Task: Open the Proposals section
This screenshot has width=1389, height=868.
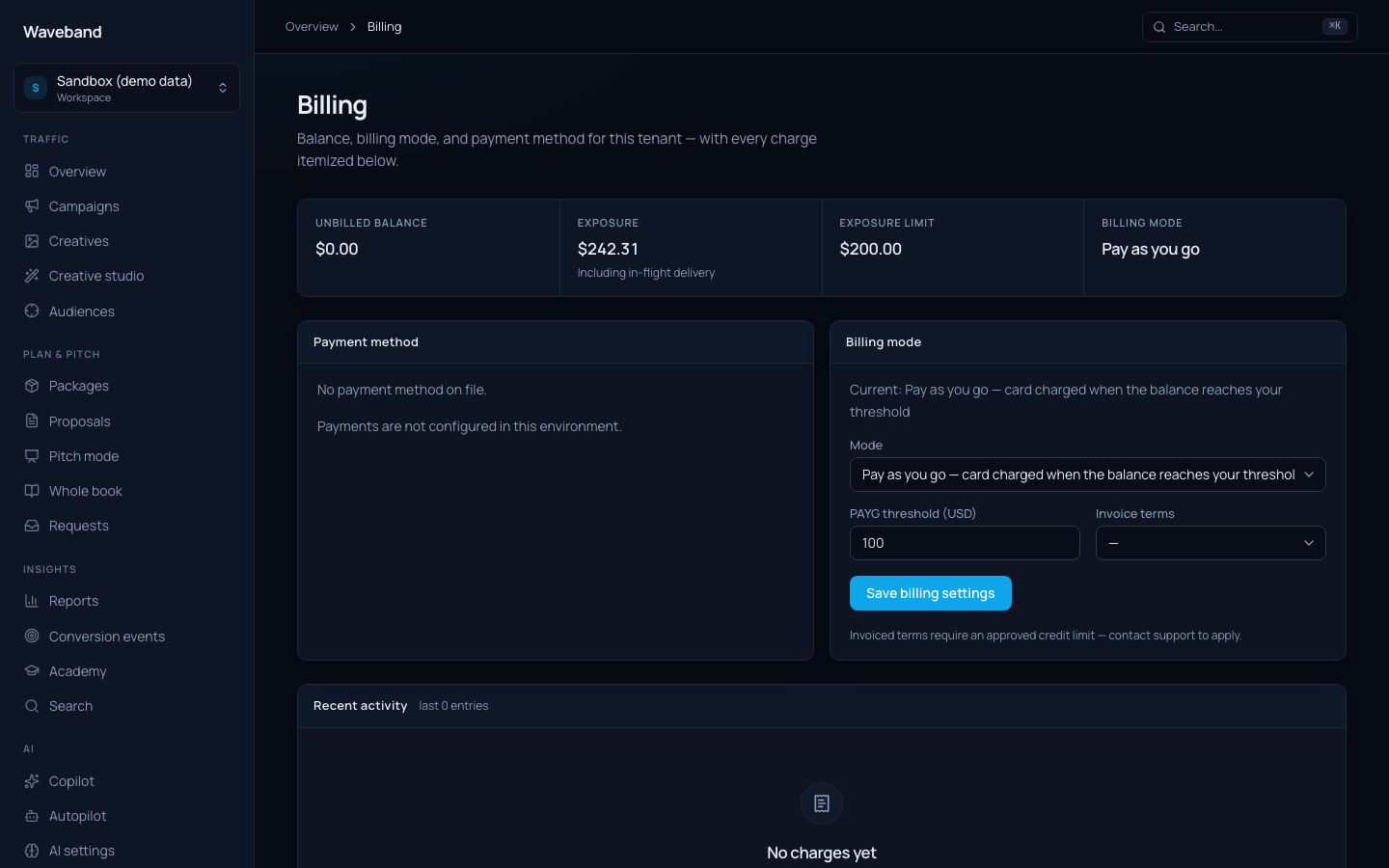Action: tap(126, 420)
